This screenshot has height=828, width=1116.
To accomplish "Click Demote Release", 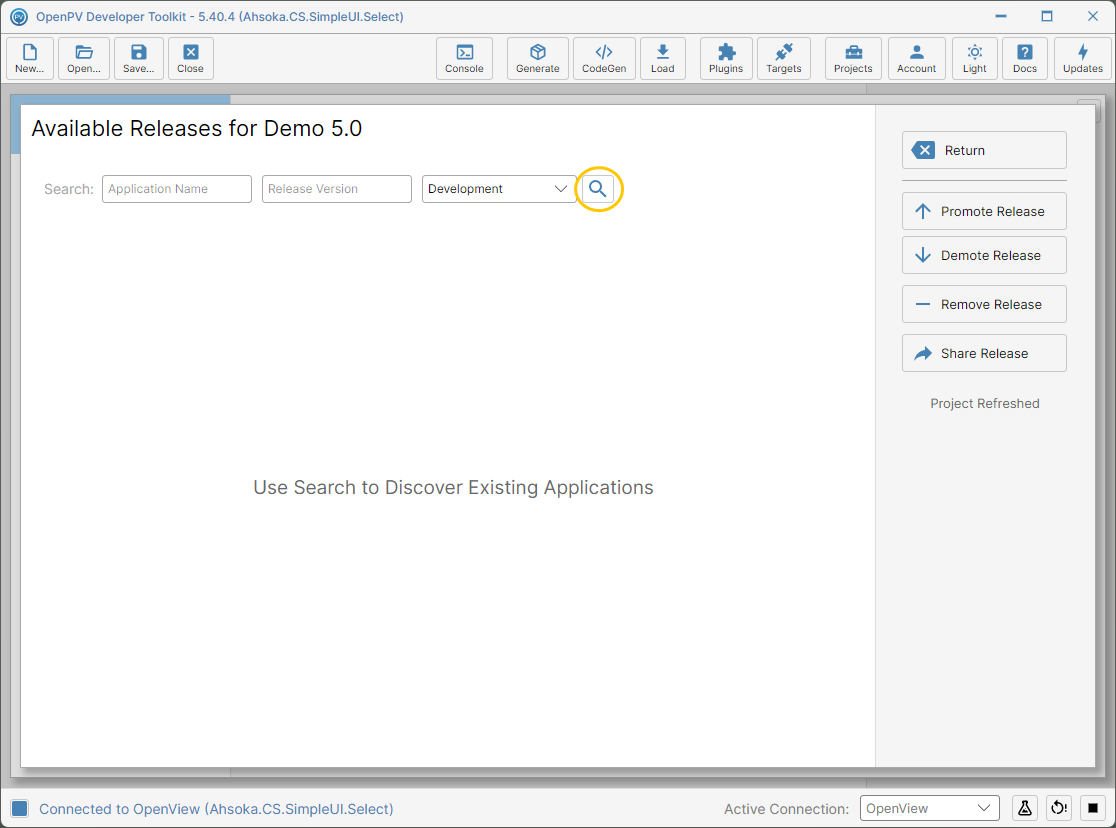I will 984,256.
